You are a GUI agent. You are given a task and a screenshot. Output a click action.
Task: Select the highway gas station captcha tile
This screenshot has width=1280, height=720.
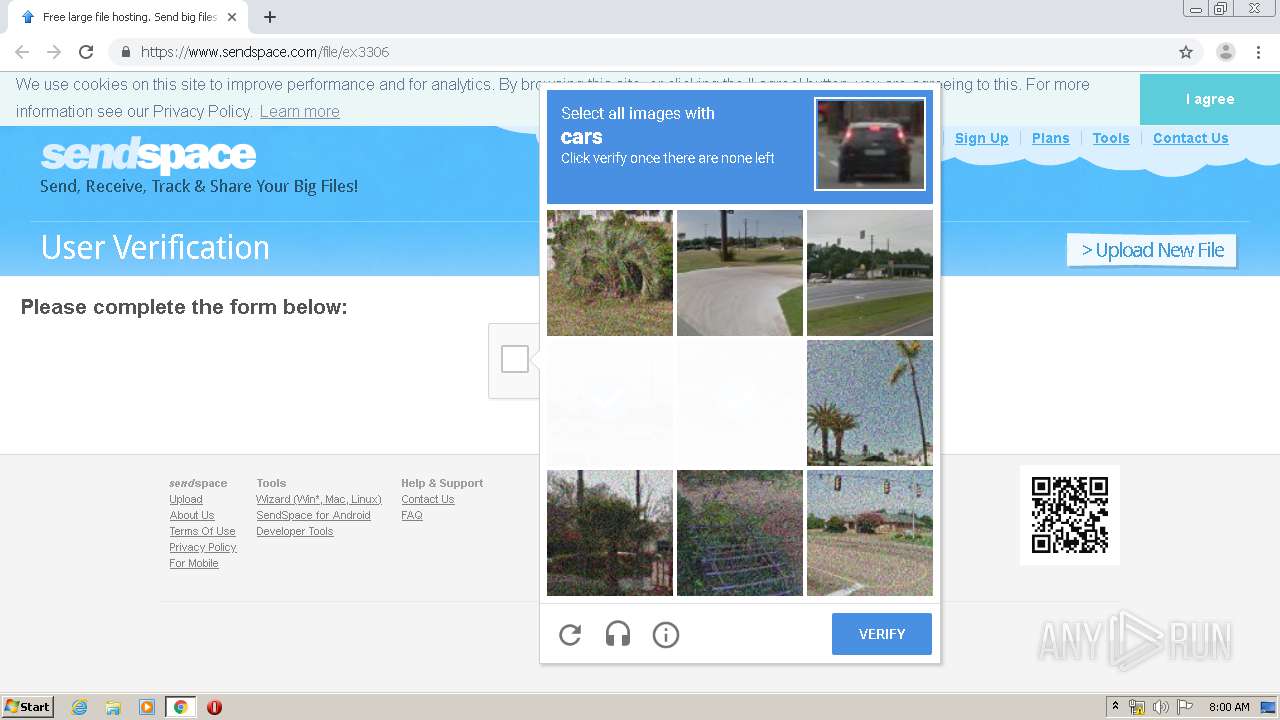(x=870, y=273)
